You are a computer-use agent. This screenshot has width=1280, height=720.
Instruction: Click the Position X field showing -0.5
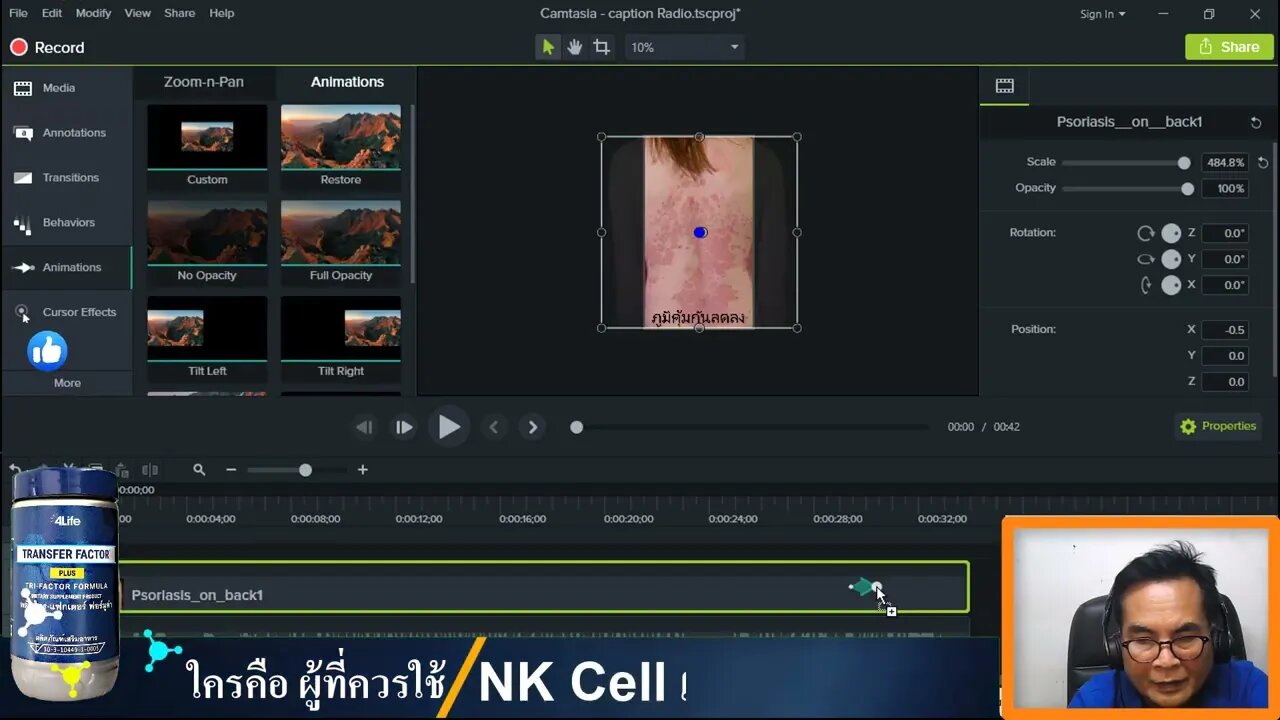point(1225,330)
